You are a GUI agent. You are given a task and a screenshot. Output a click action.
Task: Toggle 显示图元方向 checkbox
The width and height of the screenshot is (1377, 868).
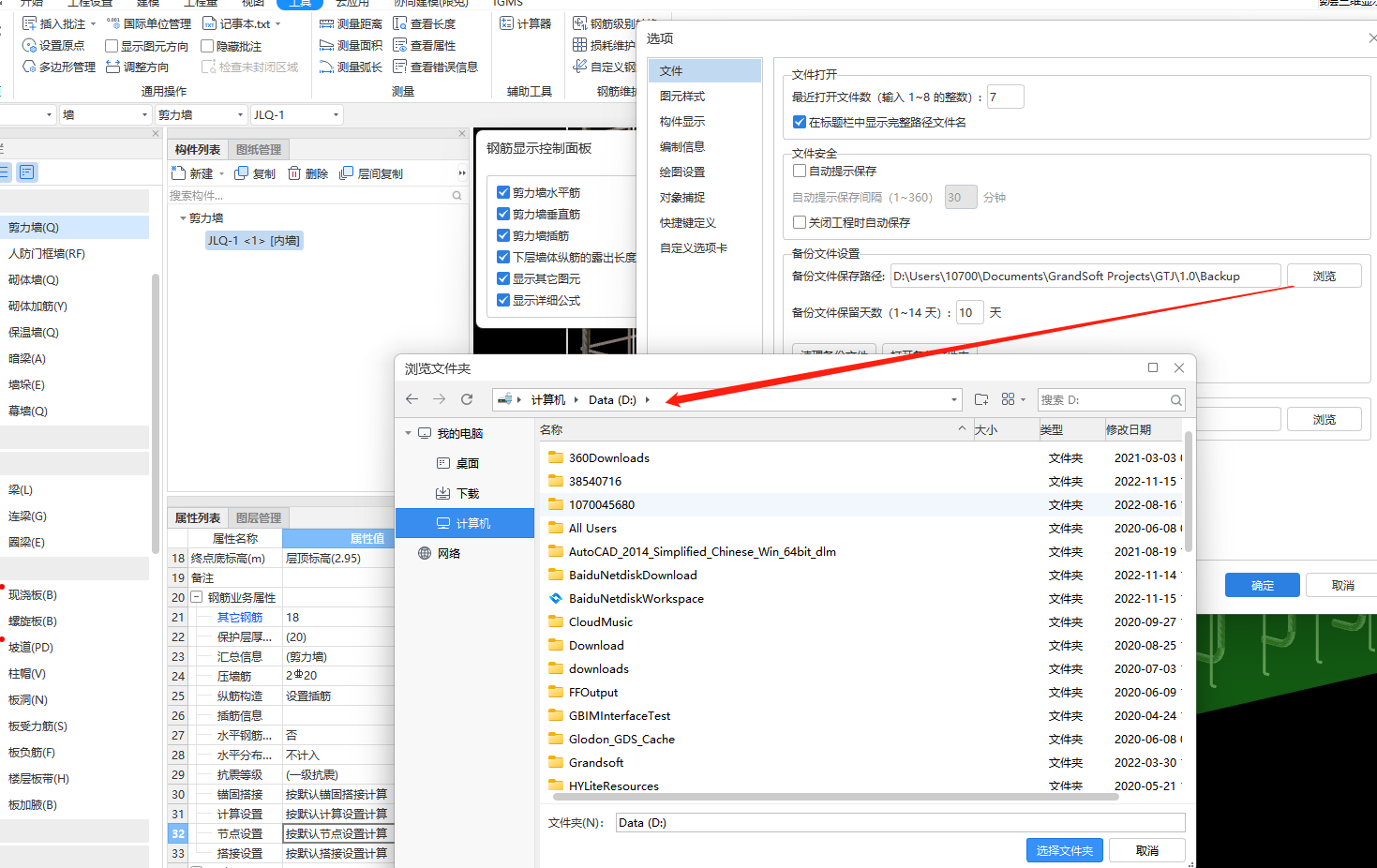112,46
